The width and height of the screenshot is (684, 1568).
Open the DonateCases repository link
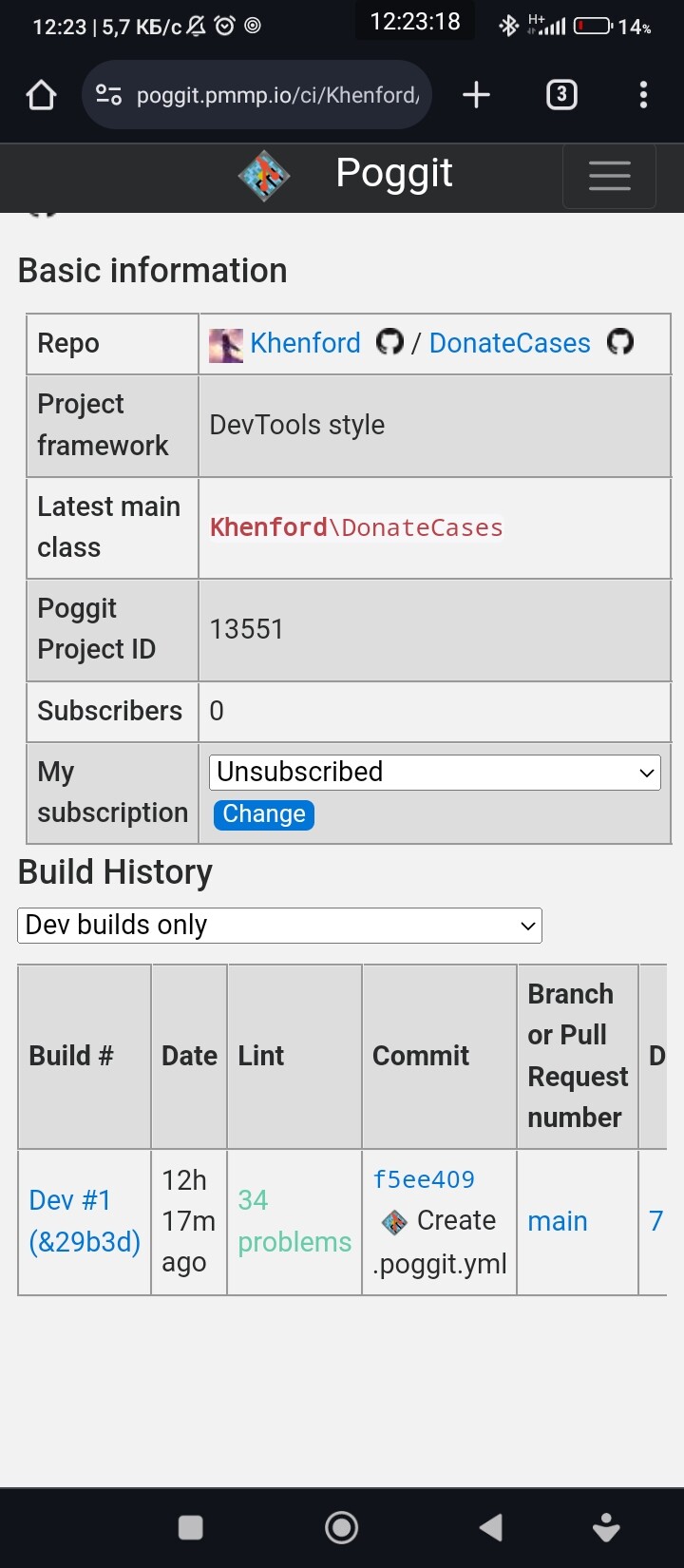click(x=509, y=343)
